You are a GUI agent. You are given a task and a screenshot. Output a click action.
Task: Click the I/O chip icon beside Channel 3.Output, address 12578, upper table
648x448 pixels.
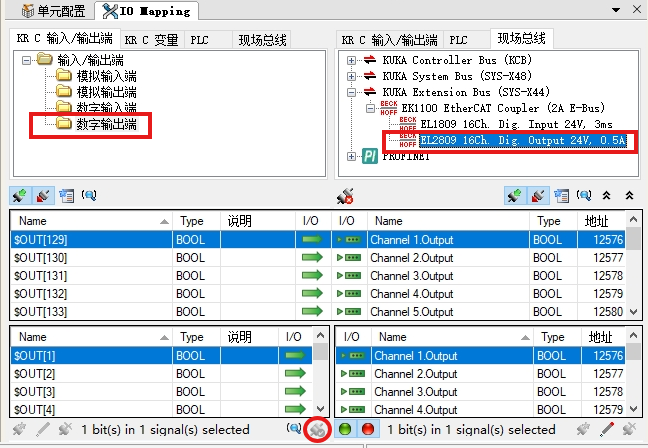tap(349, 276)
